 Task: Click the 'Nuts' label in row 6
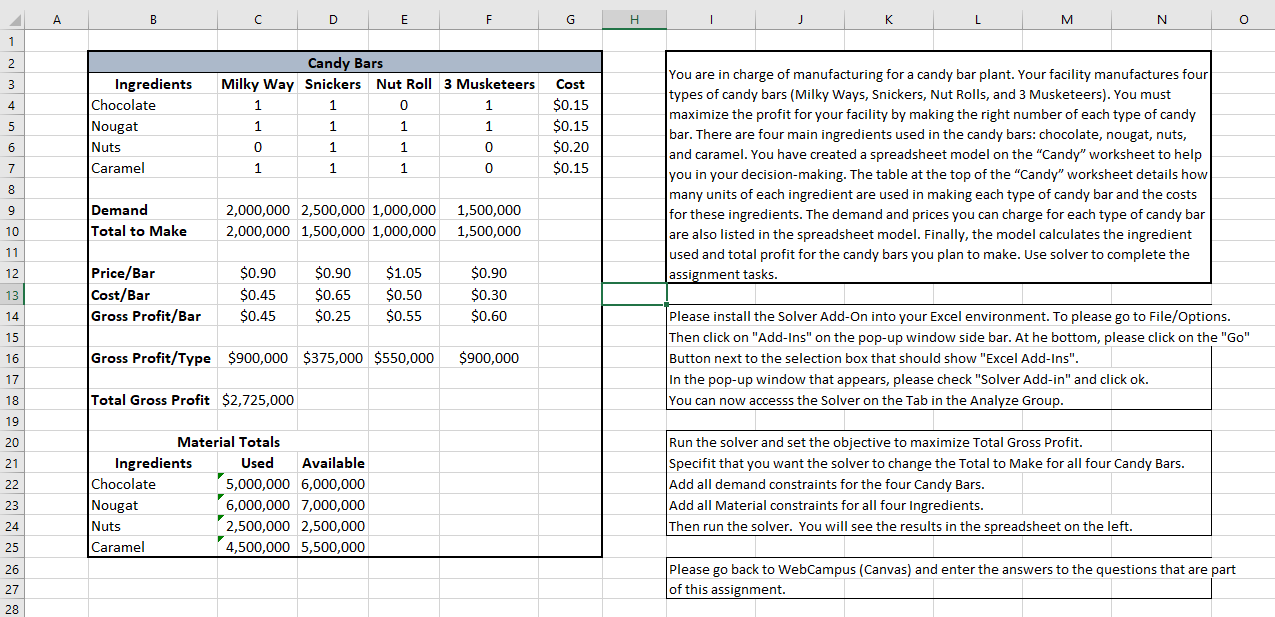point(106,147)
